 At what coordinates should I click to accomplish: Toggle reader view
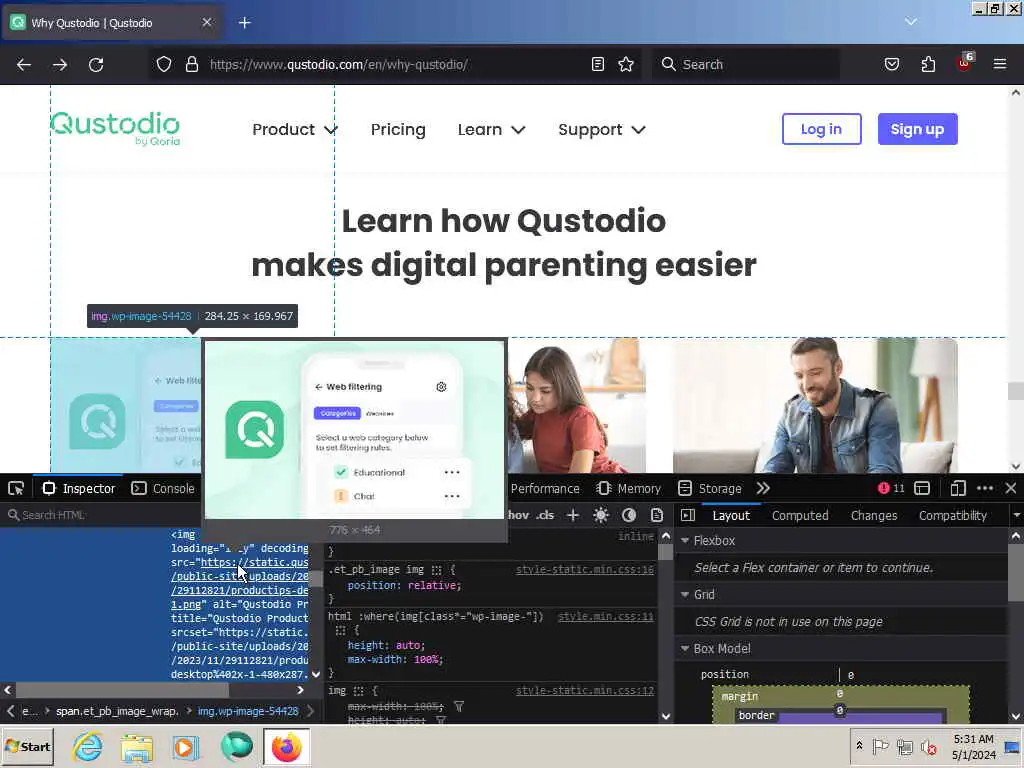(598, 64)
